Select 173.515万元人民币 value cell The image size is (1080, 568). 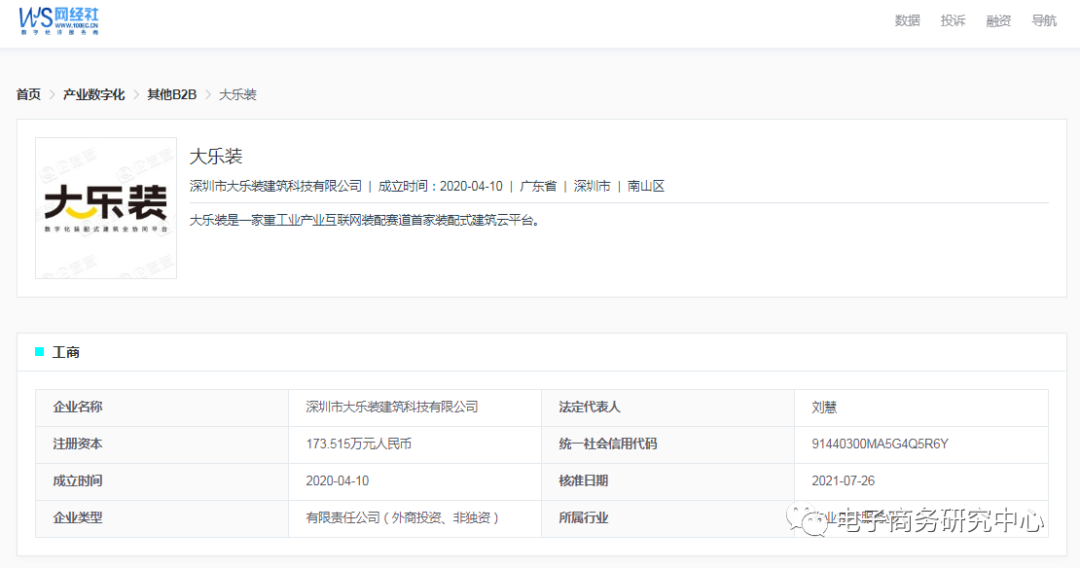[415, 445]
